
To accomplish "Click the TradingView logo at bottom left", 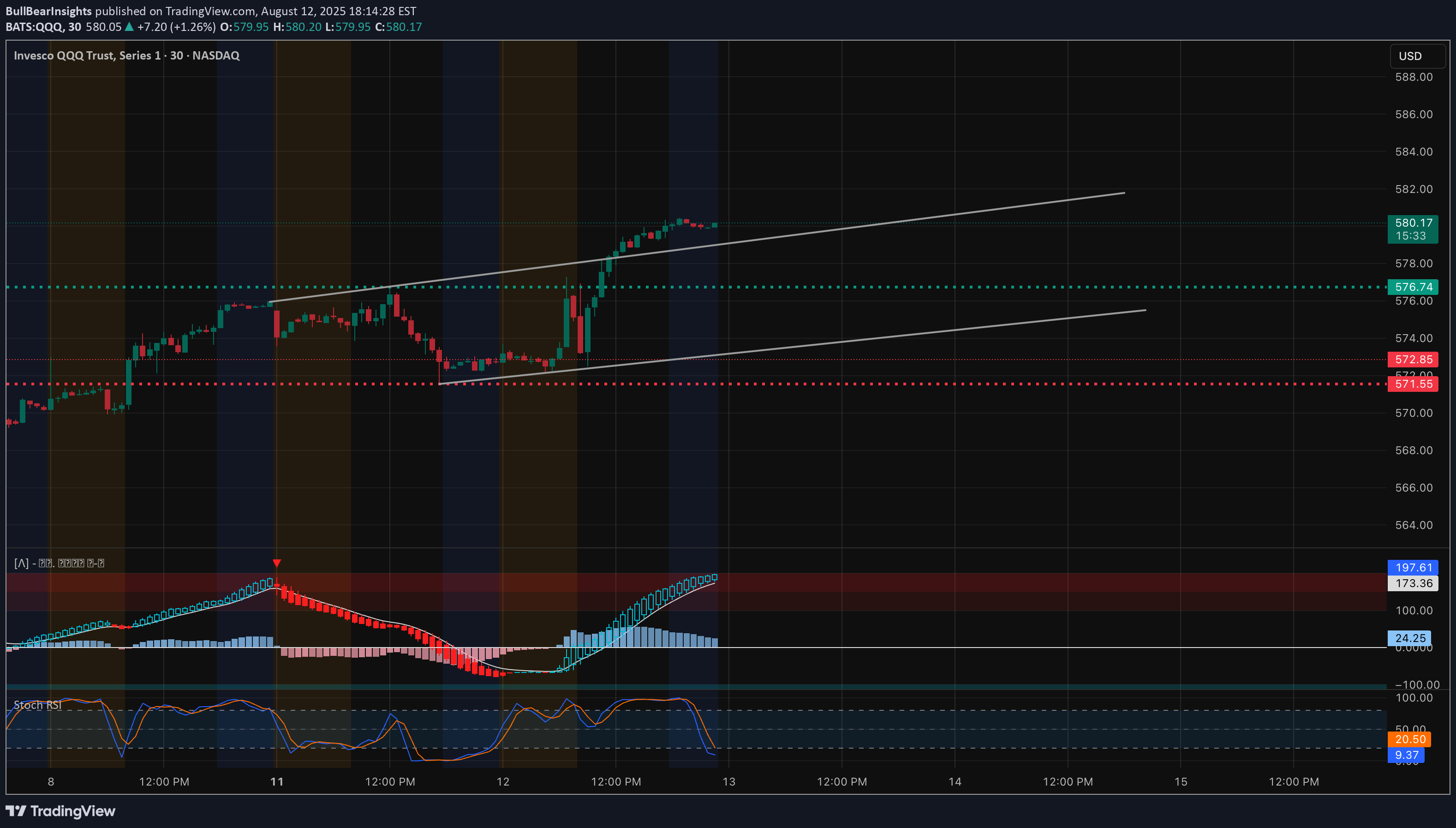I will pos(60,811).
